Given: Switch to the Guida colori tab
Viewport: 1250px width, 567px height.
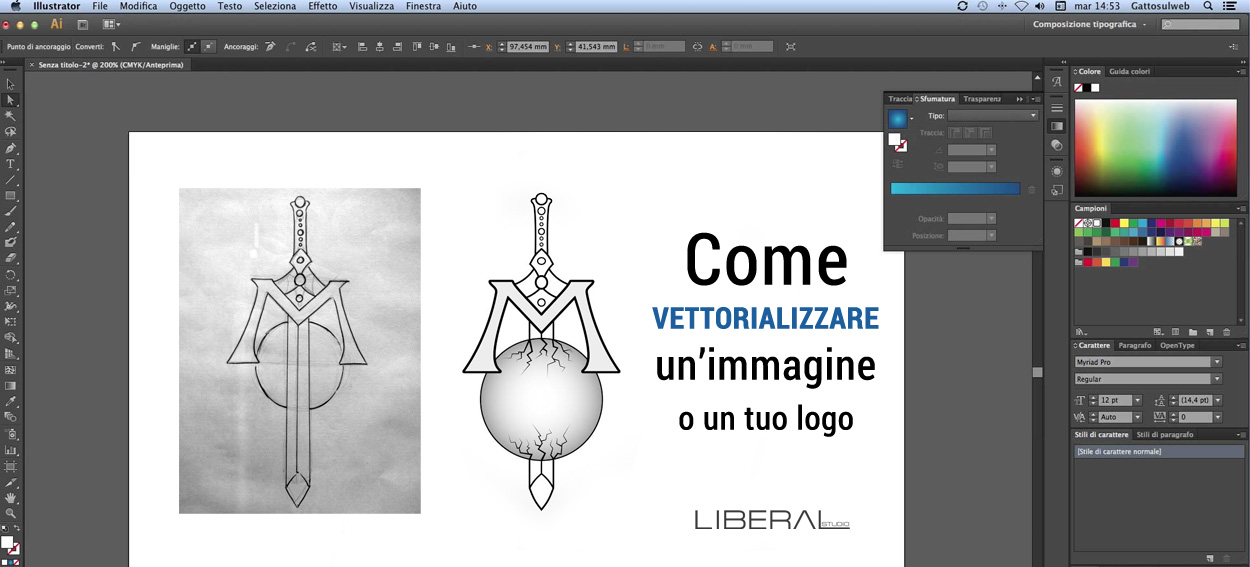Looking at the screenshot, I should [1129, 72].
